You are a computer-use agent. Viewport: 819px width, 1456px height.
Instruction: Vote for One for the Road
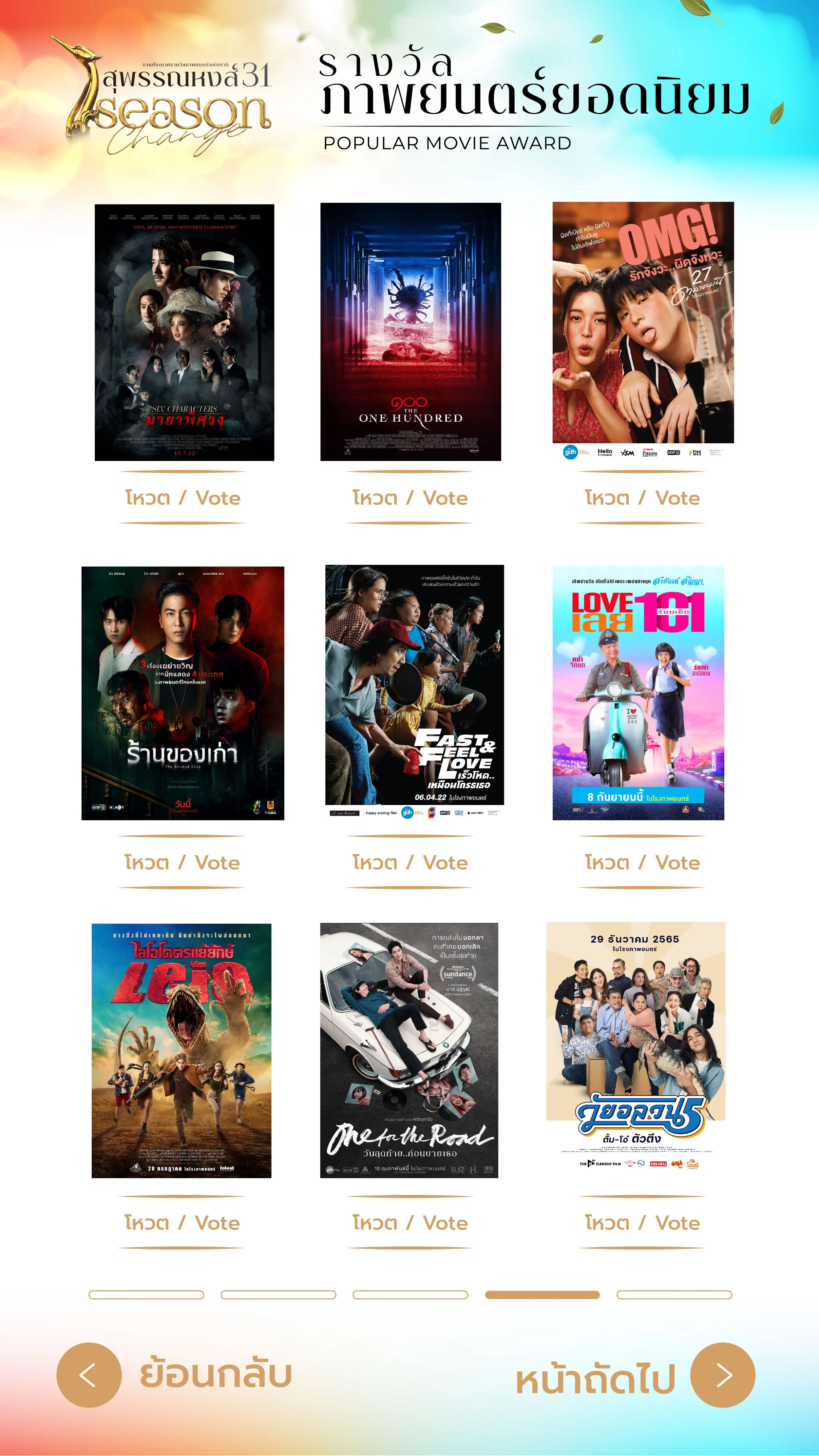coord(410,1223)
